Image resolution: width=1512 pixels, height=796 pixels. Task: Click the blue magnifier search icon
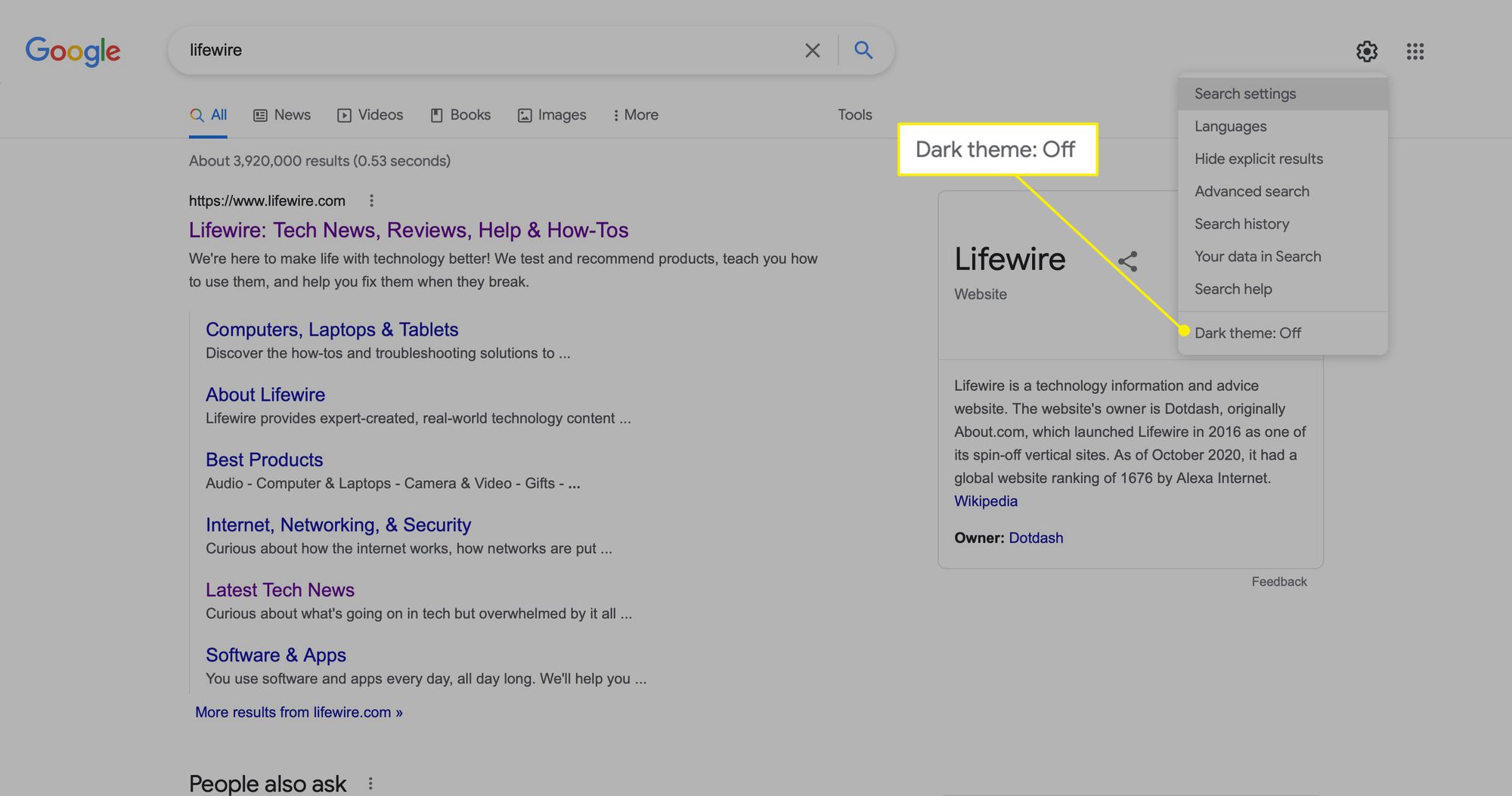(863, 50)
